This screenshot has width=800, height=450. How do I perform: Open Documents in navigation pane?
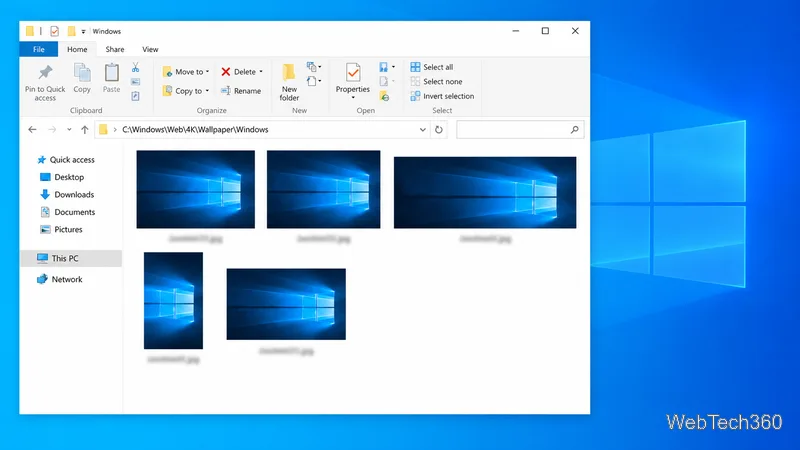tap(67, 212)
